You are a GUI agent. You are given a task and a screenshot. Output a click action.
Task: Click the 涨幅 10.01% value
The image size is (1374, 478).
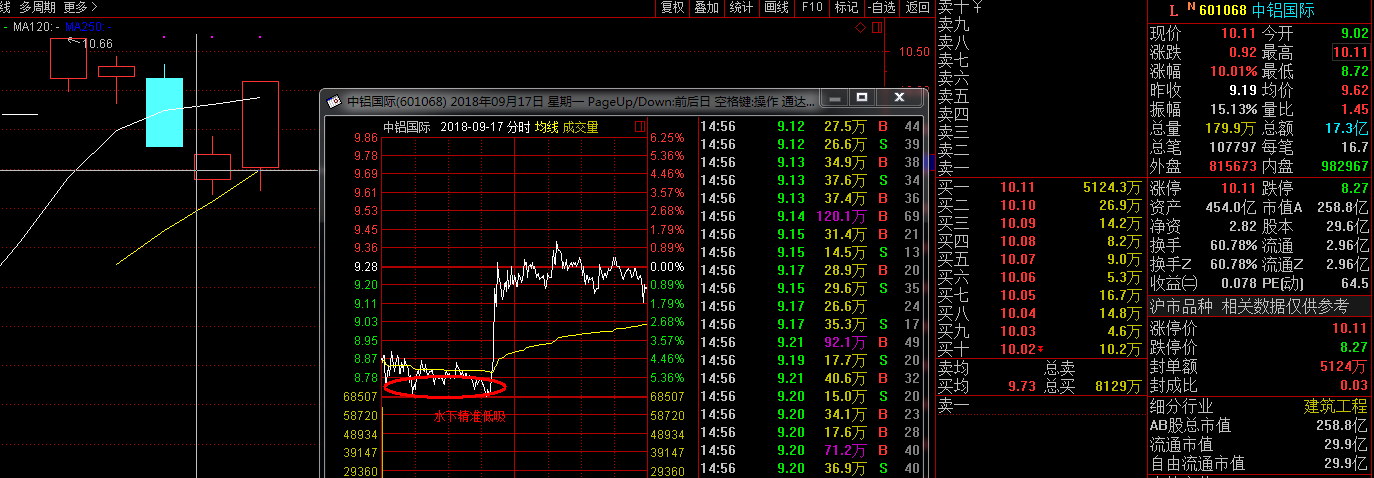coord(1232,71)
